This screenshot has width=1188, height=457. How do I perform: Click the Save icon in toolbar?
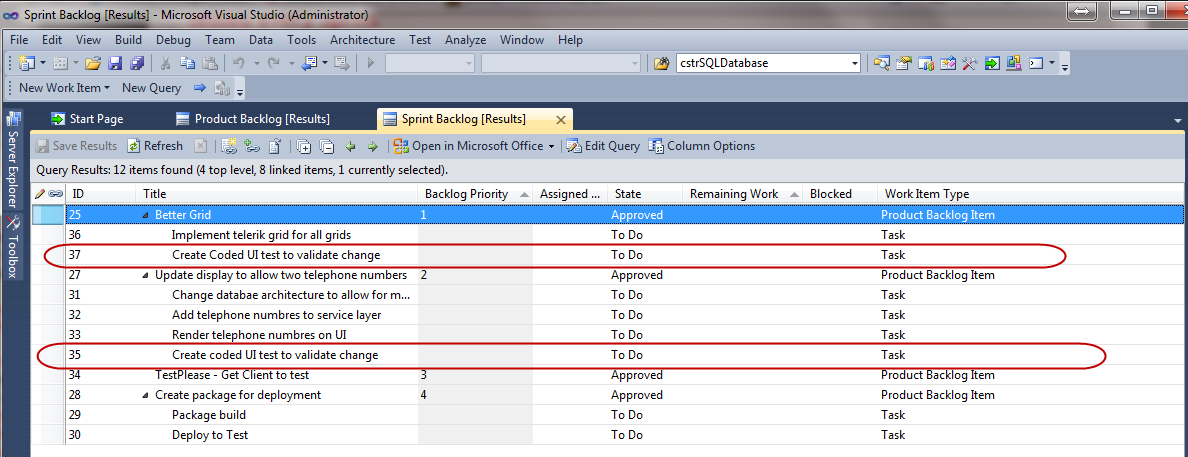tap(114, 63)
